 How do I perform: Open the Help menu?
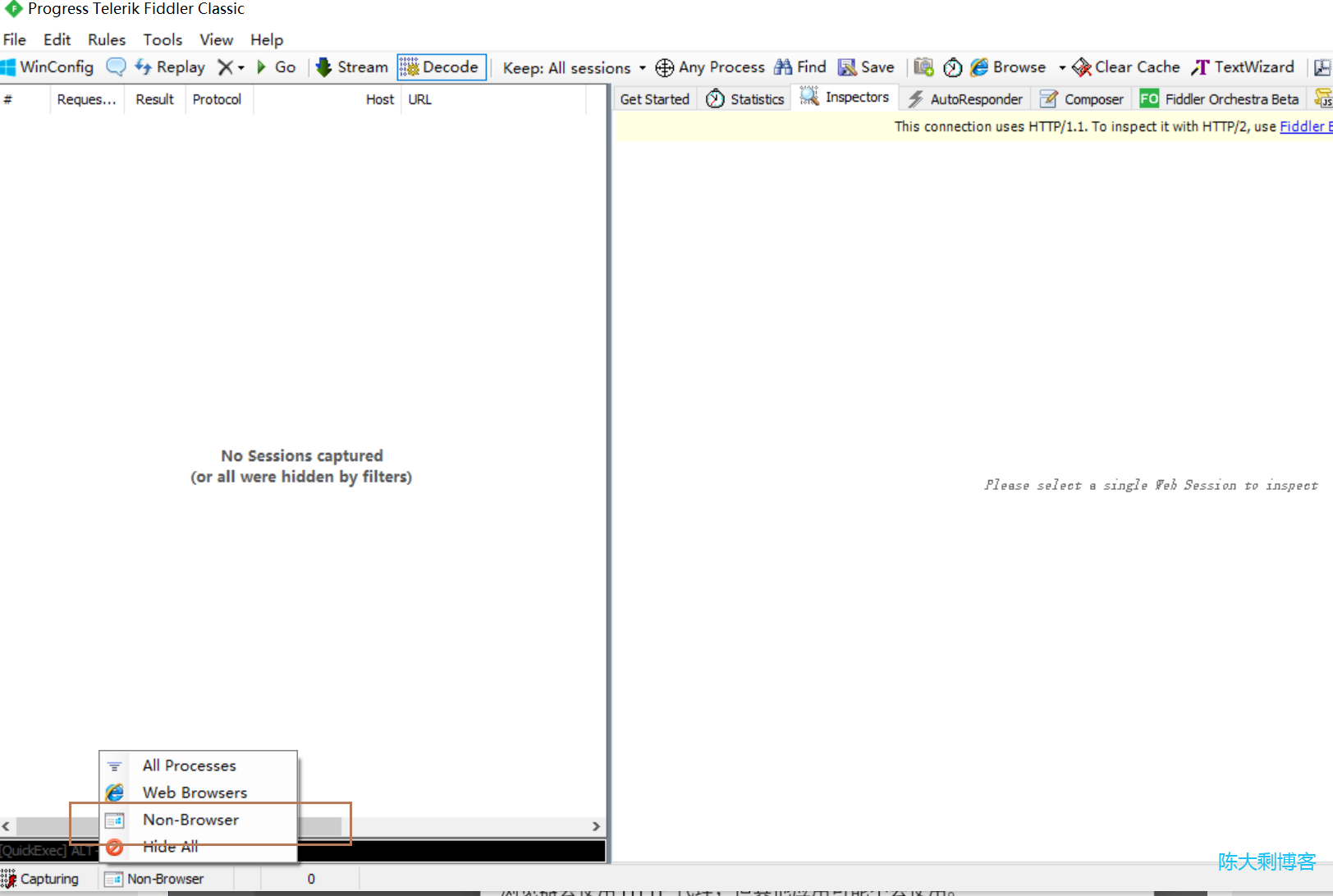click(x=267, y=39)
